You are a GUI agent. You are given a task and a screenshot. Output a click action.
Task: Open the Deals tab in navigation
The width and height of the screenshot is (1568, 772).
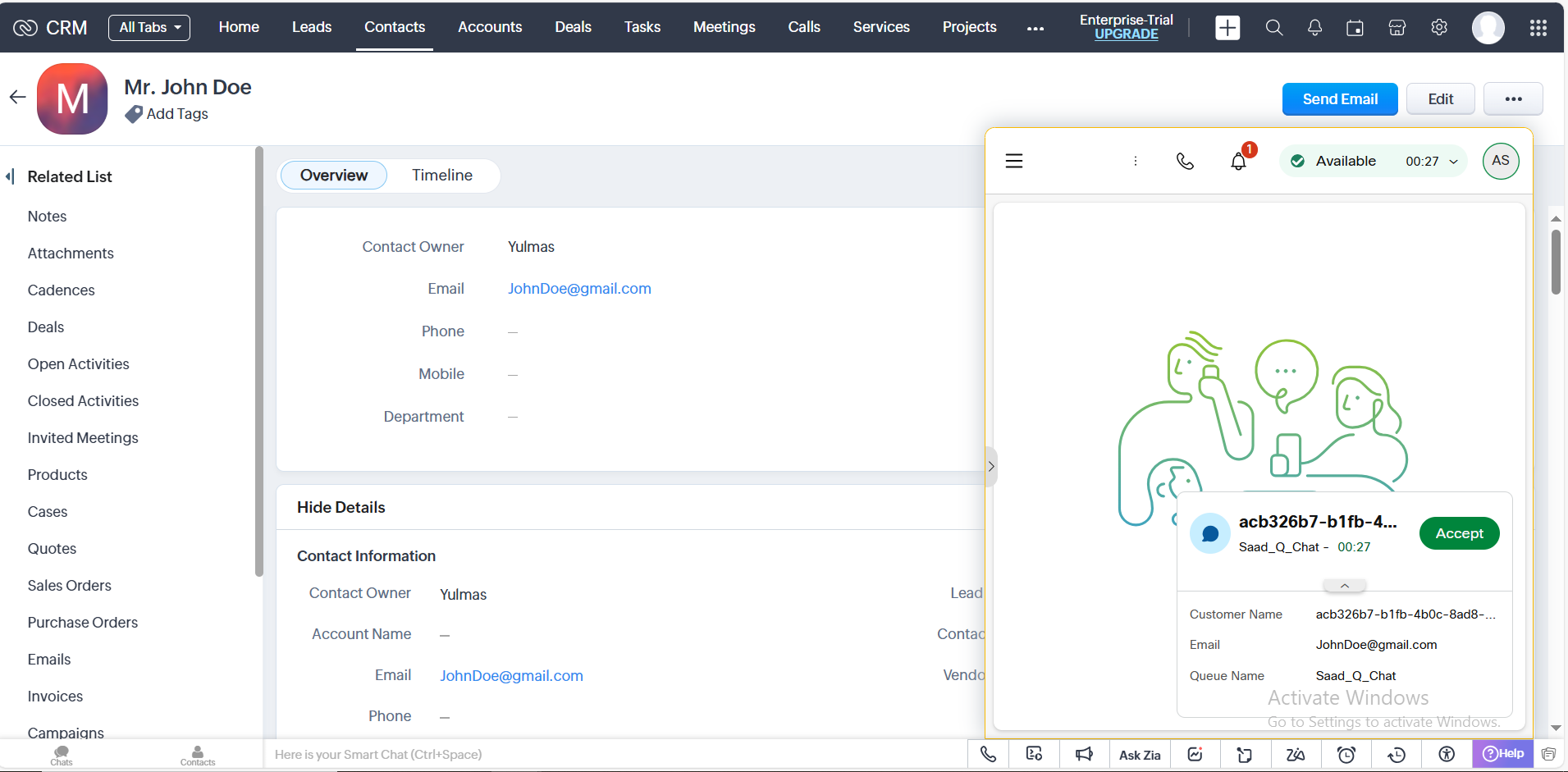[573, 27]
